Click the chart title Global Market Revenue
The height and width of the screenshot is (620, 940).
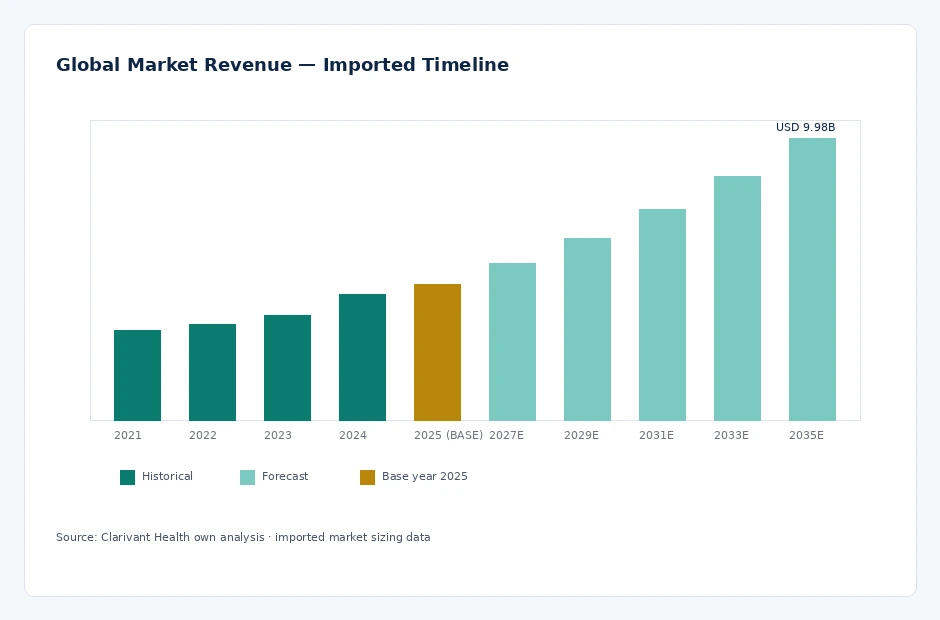pos(282,65)
